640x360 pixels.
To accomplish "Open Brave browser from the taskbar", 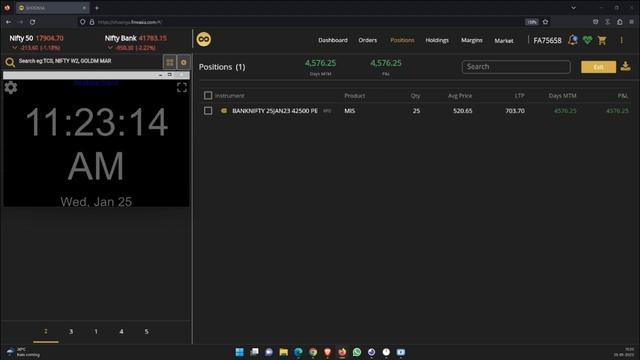I will pyautogui.click(x=327, y=352).
